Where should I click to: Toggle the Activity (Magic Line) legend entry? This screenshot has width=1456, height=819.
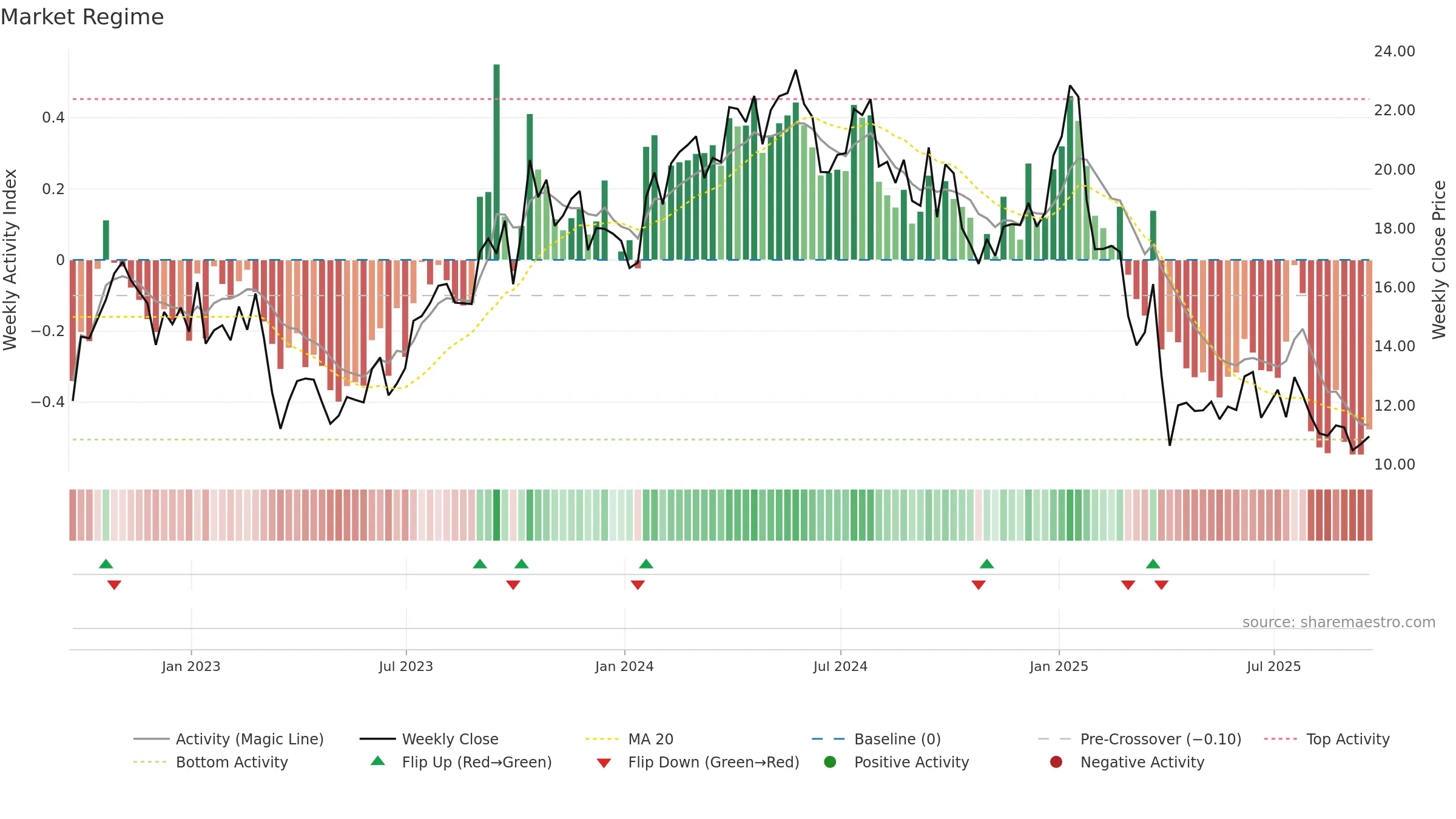pyautogui.click(x=229, y=739)
